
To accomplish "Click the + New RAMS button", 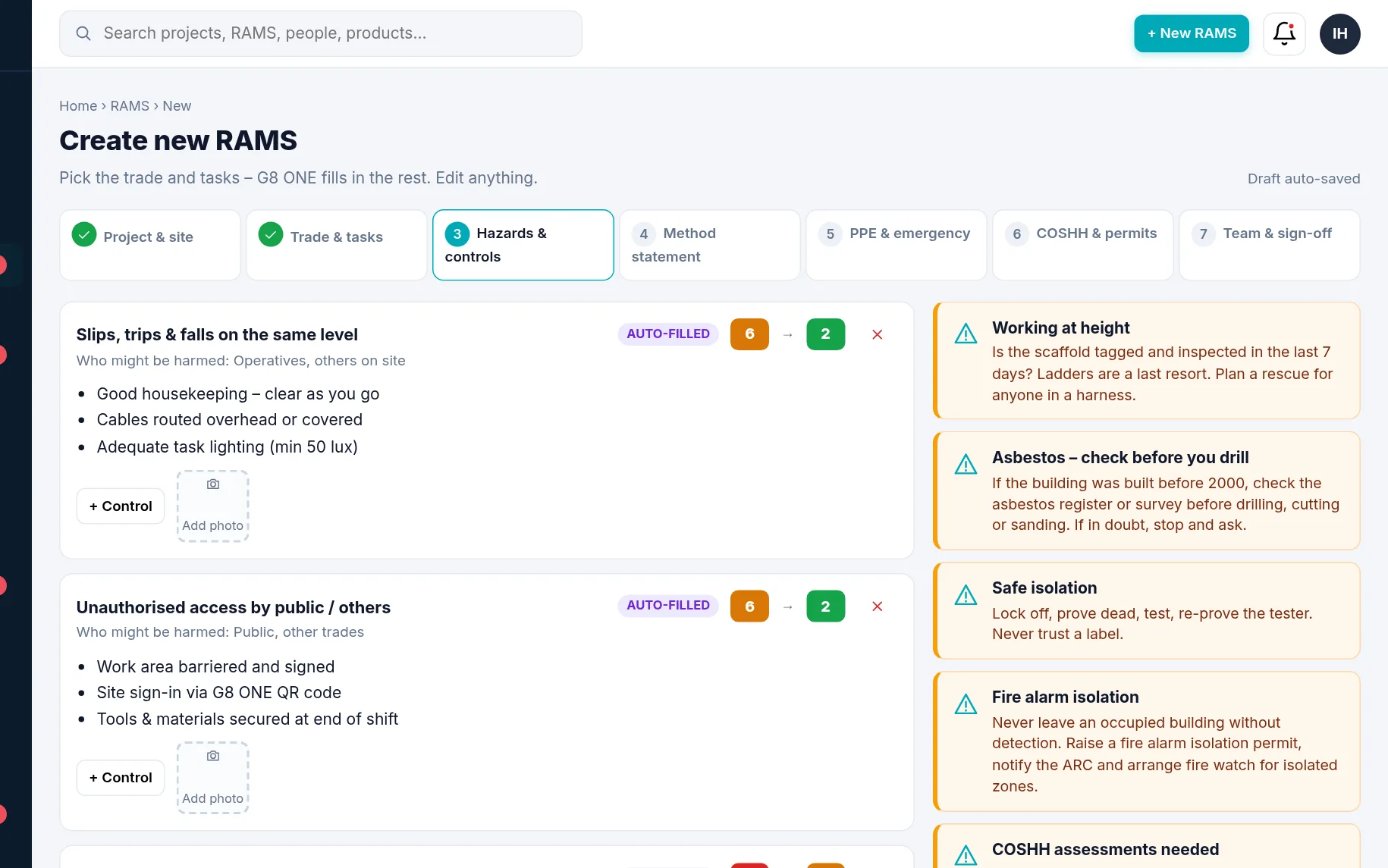I will coord(1192,33).
